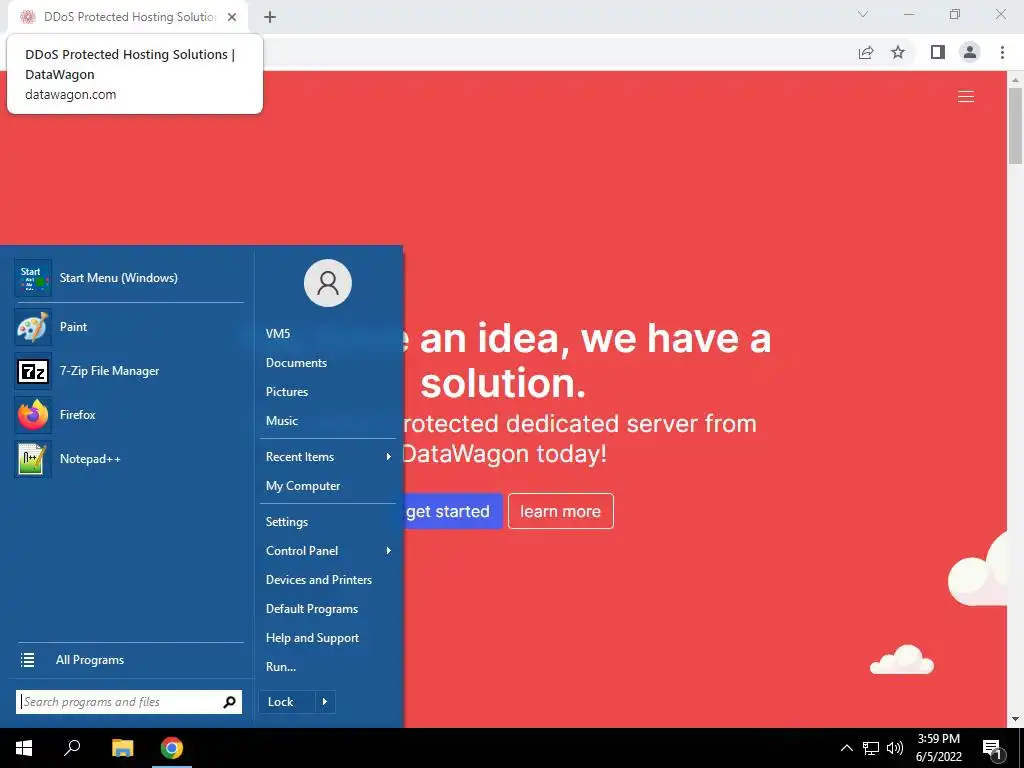Screen dimensions: 1024x768
Task: Close the DDoS Protected Hosting tab
Action: tap(232, 17)
